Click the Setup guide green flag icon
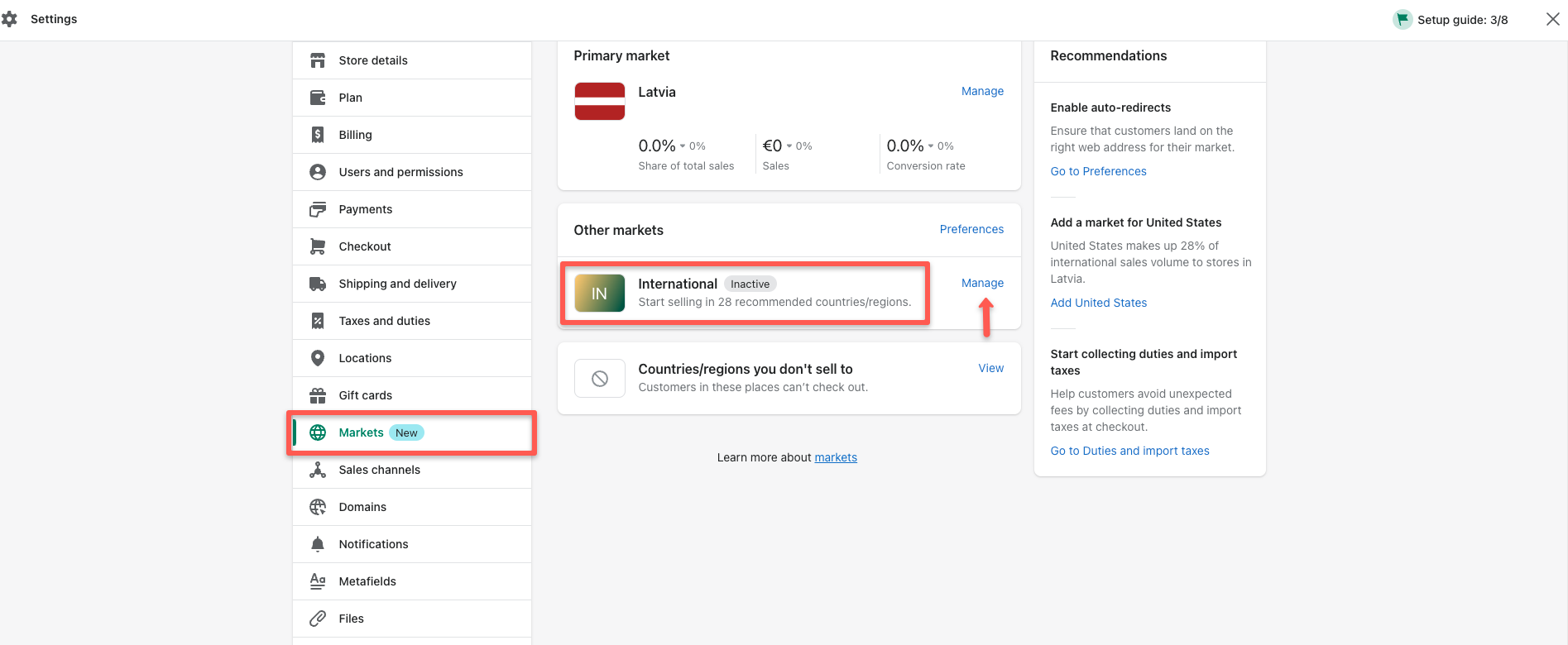This screenshot has width=1568, height=645. (1403, 19)
